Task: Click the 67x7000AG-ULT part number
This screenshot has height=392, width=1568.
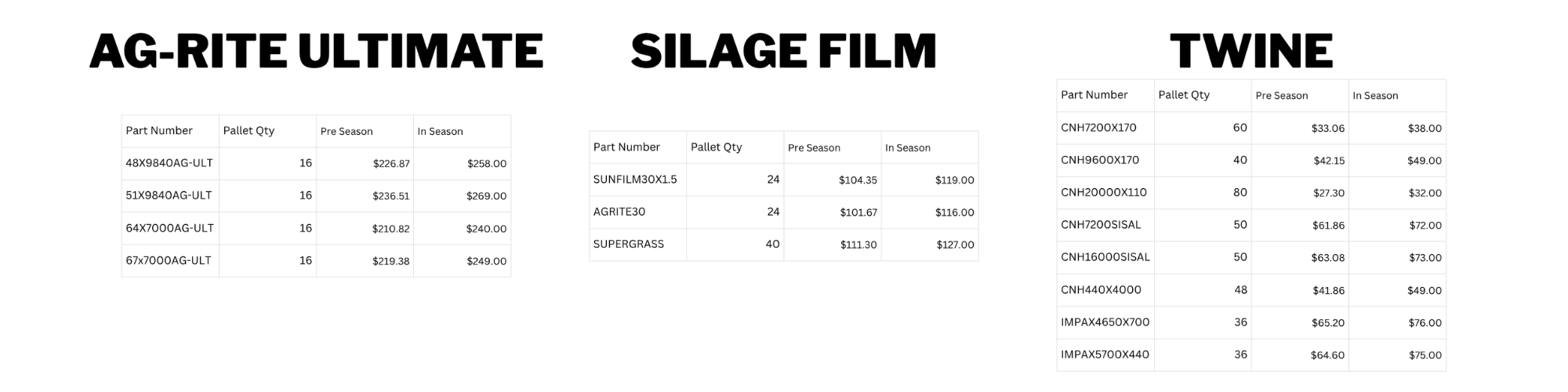Action: pos(169,260)
